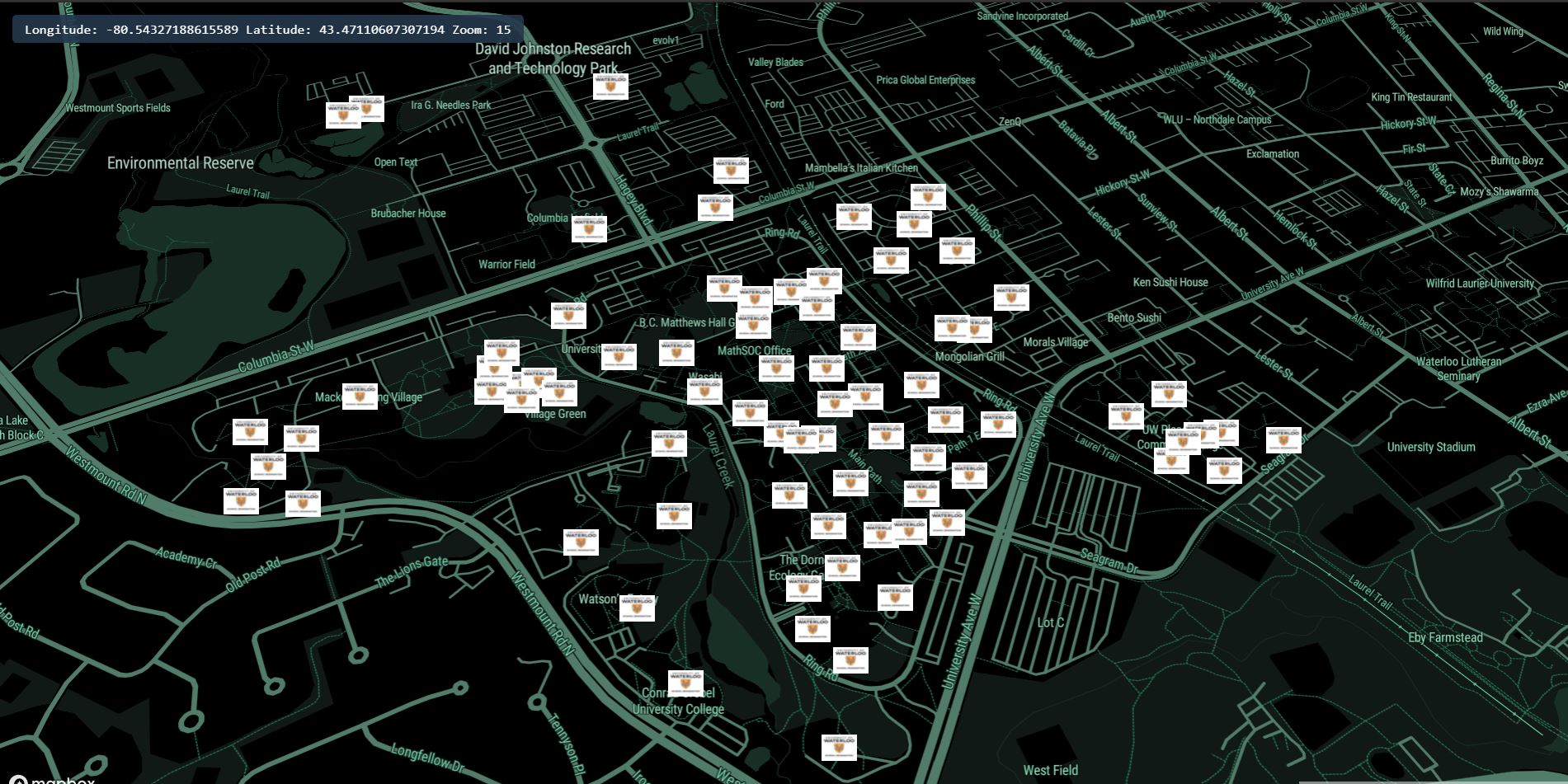
Task: Click the Waterloo marker covering Ecology Garden label
Action: pyautogui.click(x=804, y=587)
